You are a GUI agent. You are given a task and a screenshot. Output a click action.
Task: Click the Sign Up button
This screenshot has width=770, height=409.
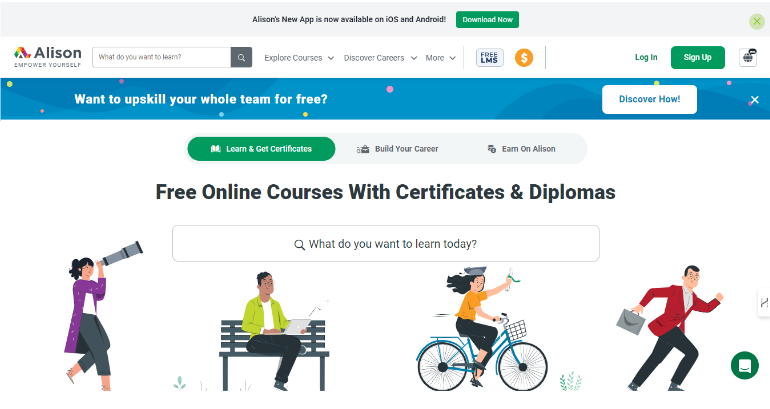tap(697, 57)
